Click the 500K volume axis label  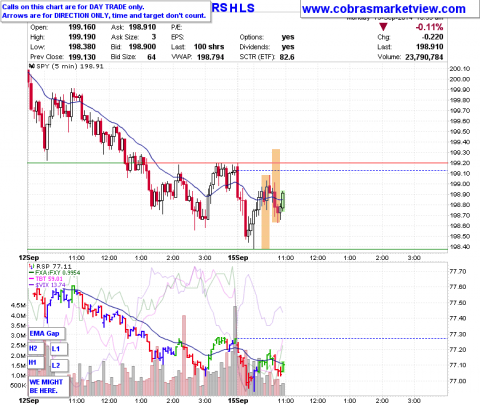[x=18, y=386]
